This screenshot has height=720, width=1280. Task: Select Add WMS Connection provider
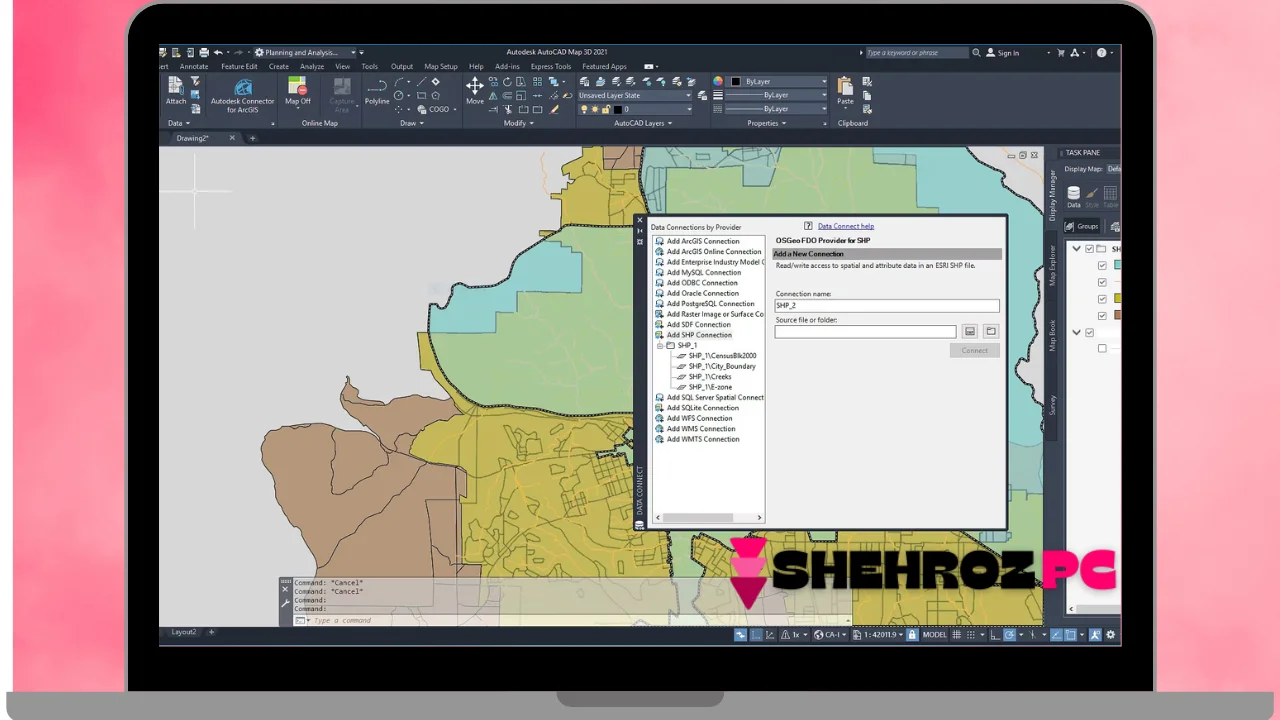[x=701, y=428]
